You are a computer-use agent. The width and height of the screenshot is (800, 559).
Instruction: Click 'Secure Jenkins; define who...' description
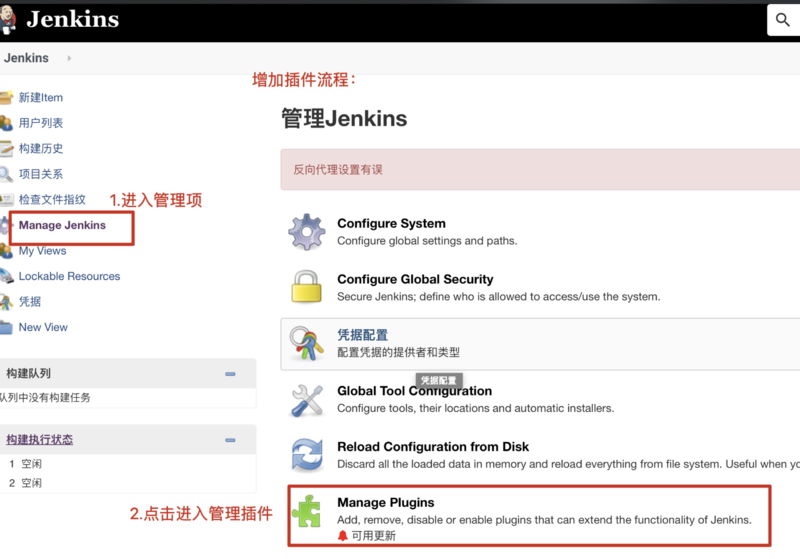coord(498,296)
